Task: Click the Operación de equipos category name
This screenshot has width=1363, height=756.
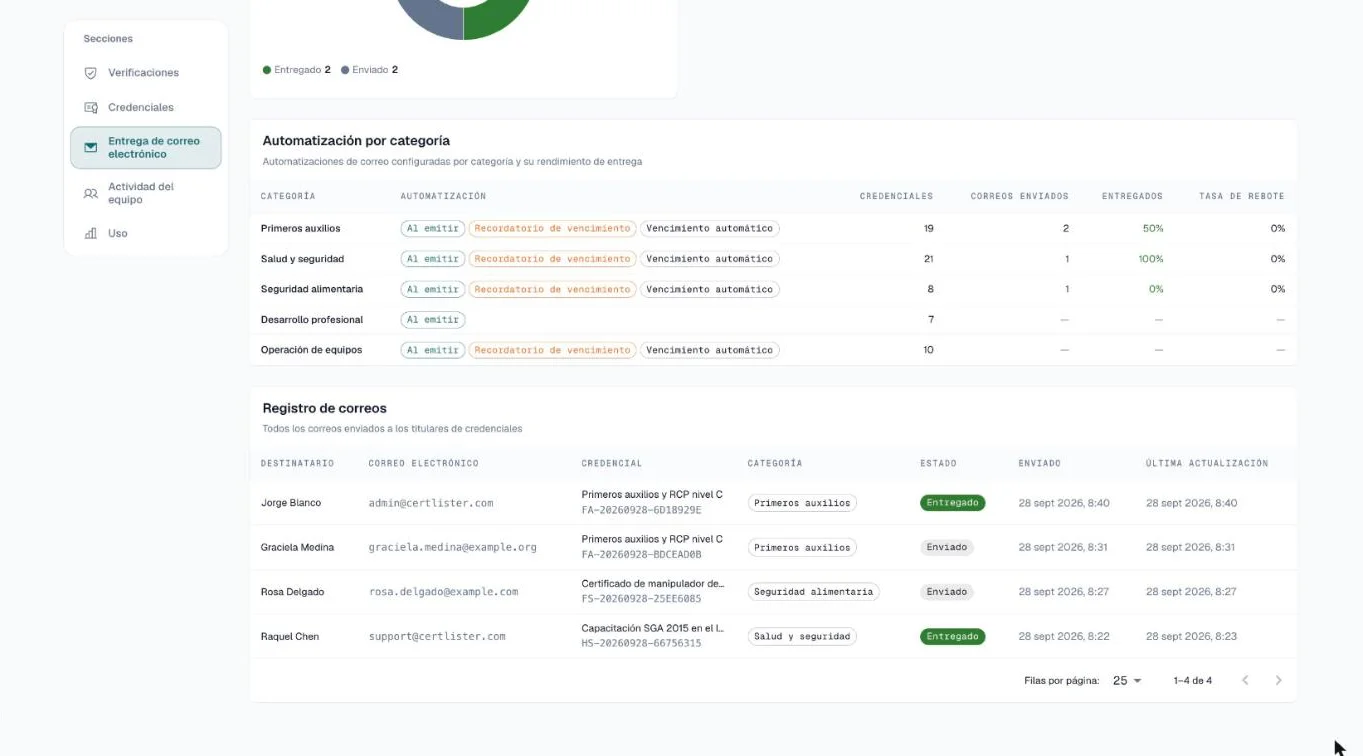Action: tap(311, 350)
